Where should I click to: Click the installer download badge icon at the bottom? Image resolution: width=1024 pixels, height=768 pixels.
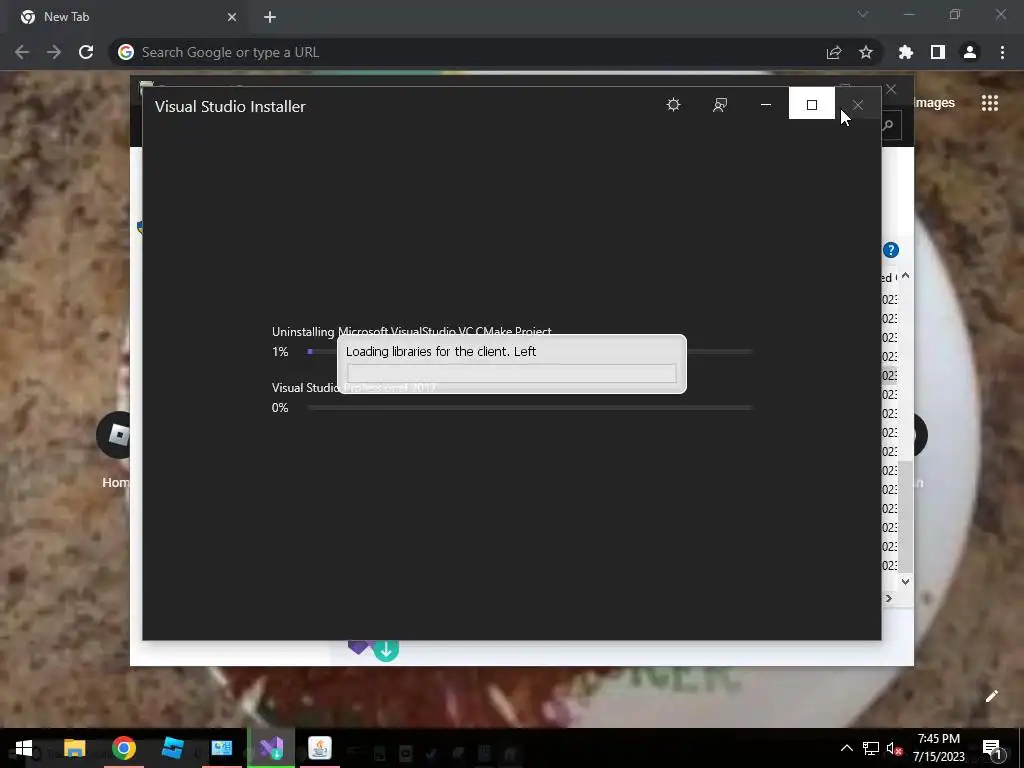click(386, 650)
